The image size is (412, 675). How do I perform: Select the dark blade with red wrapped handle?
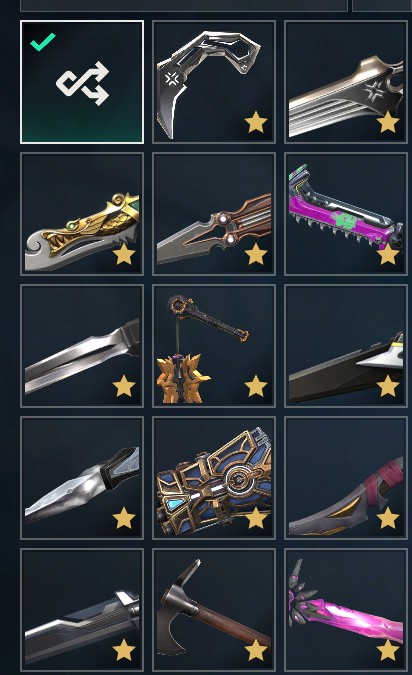(346, 478)
